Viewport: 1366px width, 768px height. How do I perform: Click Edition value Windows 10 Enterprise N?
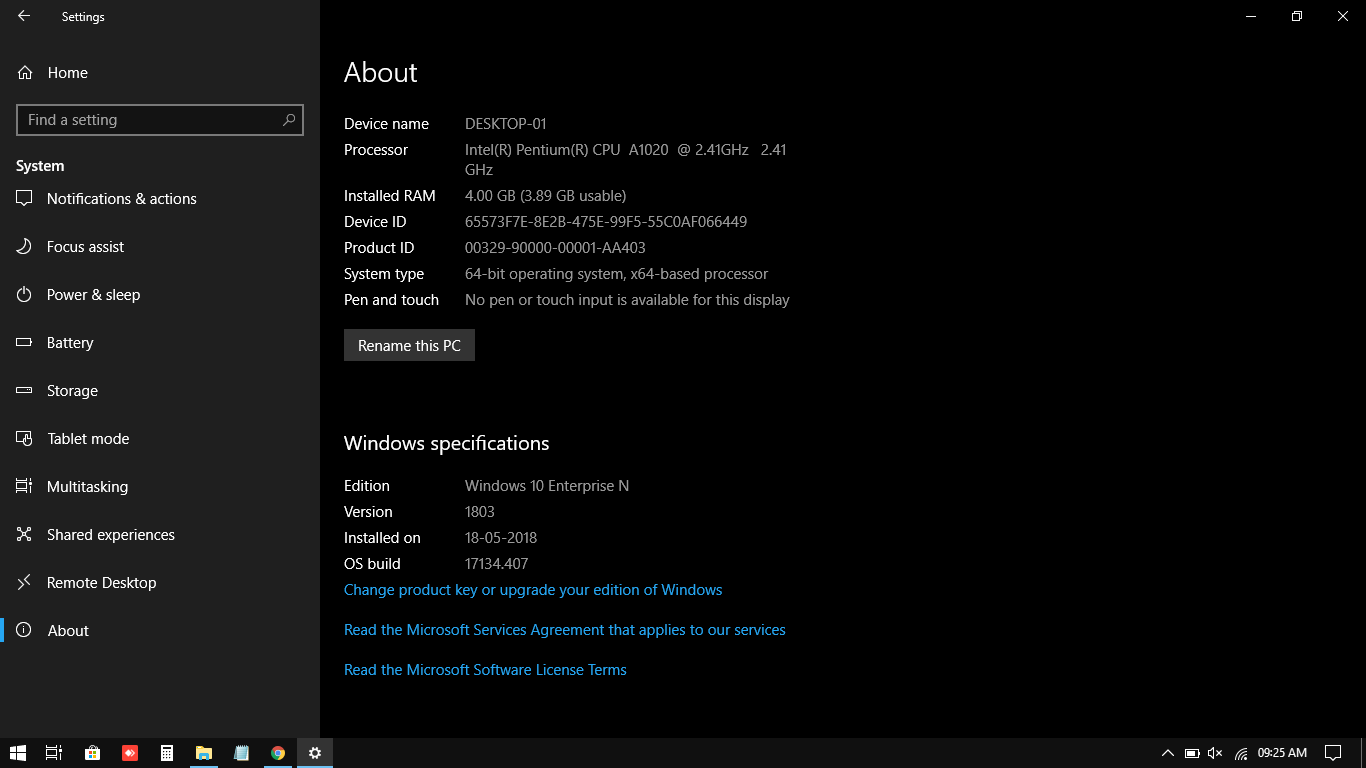[x=547, y=486]
